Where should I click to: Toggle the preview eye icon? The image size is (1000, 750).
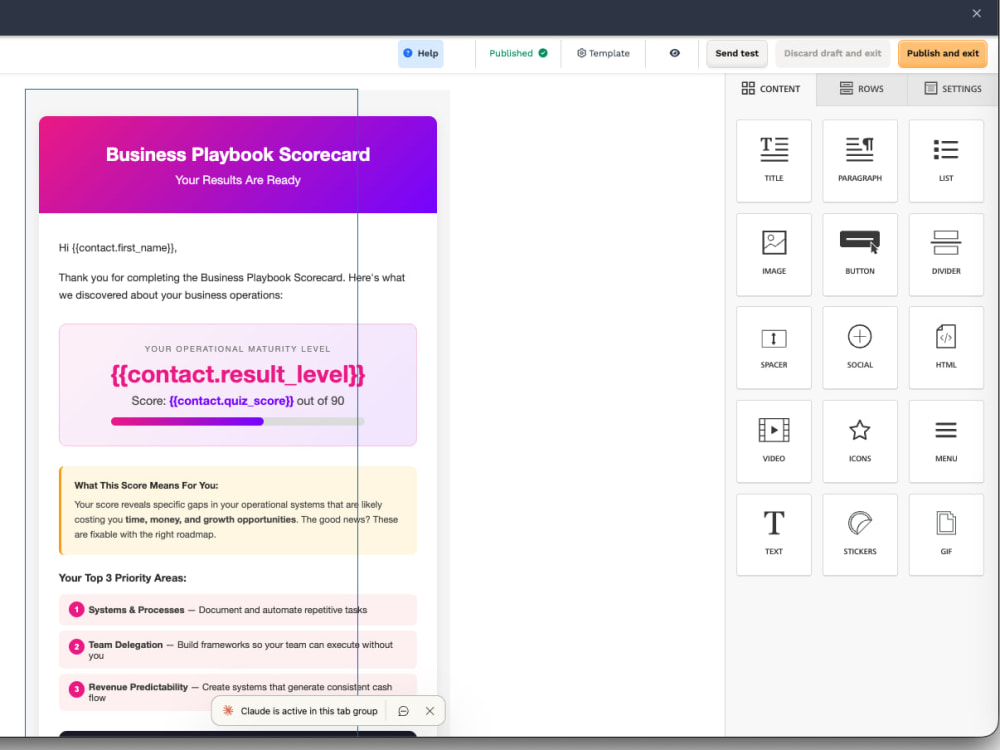point(674,53)
